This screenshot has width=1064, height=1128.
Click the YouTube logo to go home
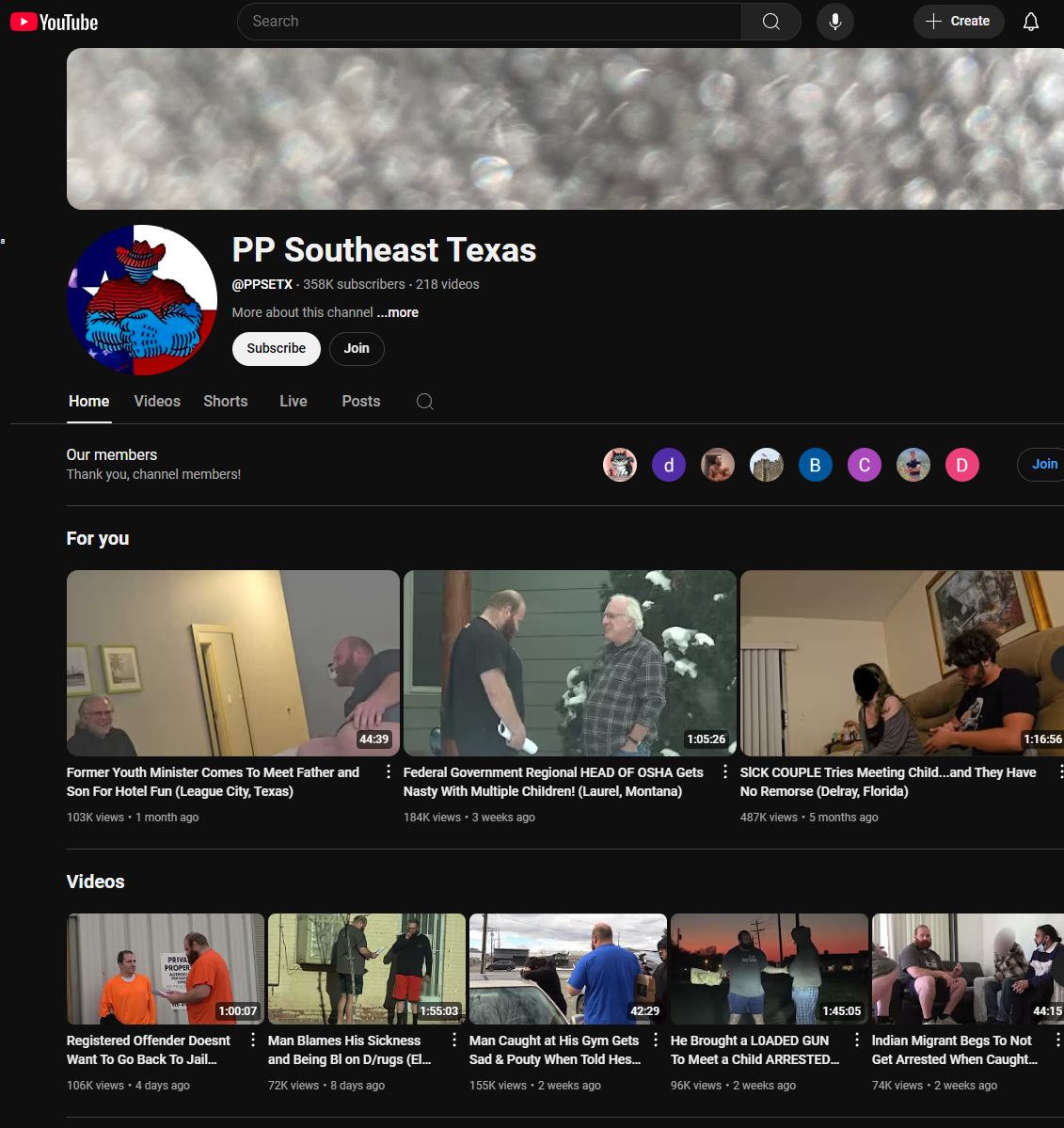tap(53, 21)
